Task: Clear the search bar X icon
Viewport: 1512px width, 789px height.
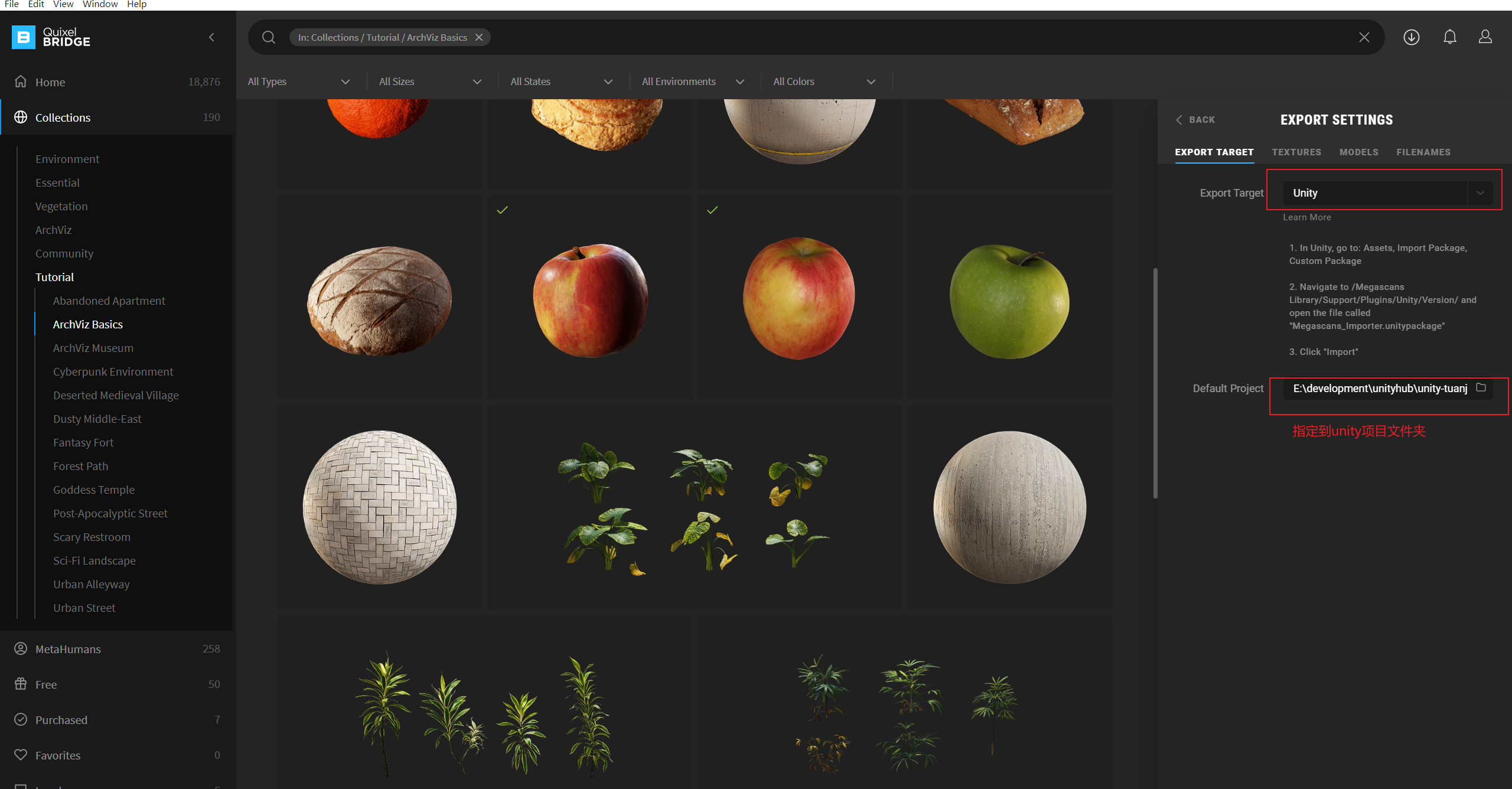Action: (1364, 37)
